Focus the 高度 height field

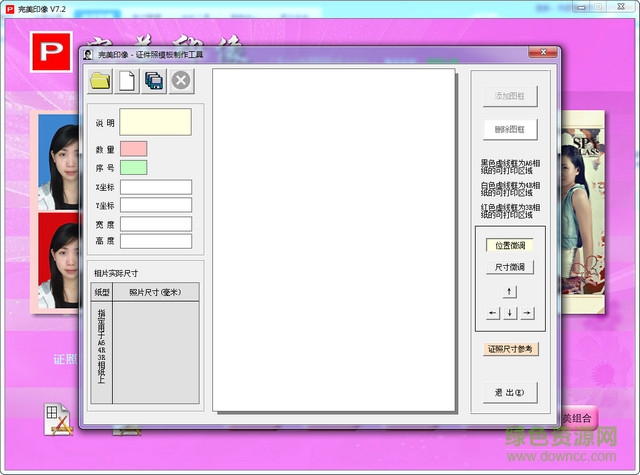[x=156, y=241]
